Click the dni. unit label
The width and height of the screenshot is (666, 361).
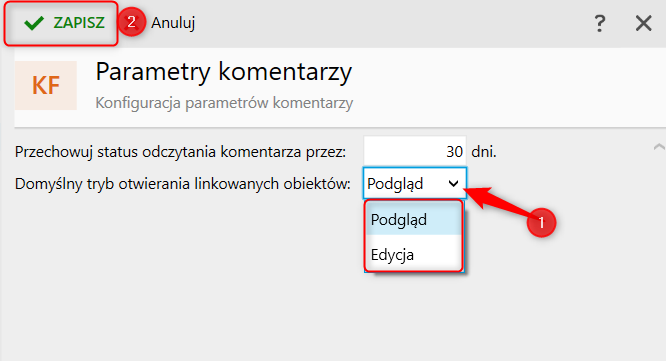(x=484, y=151)
